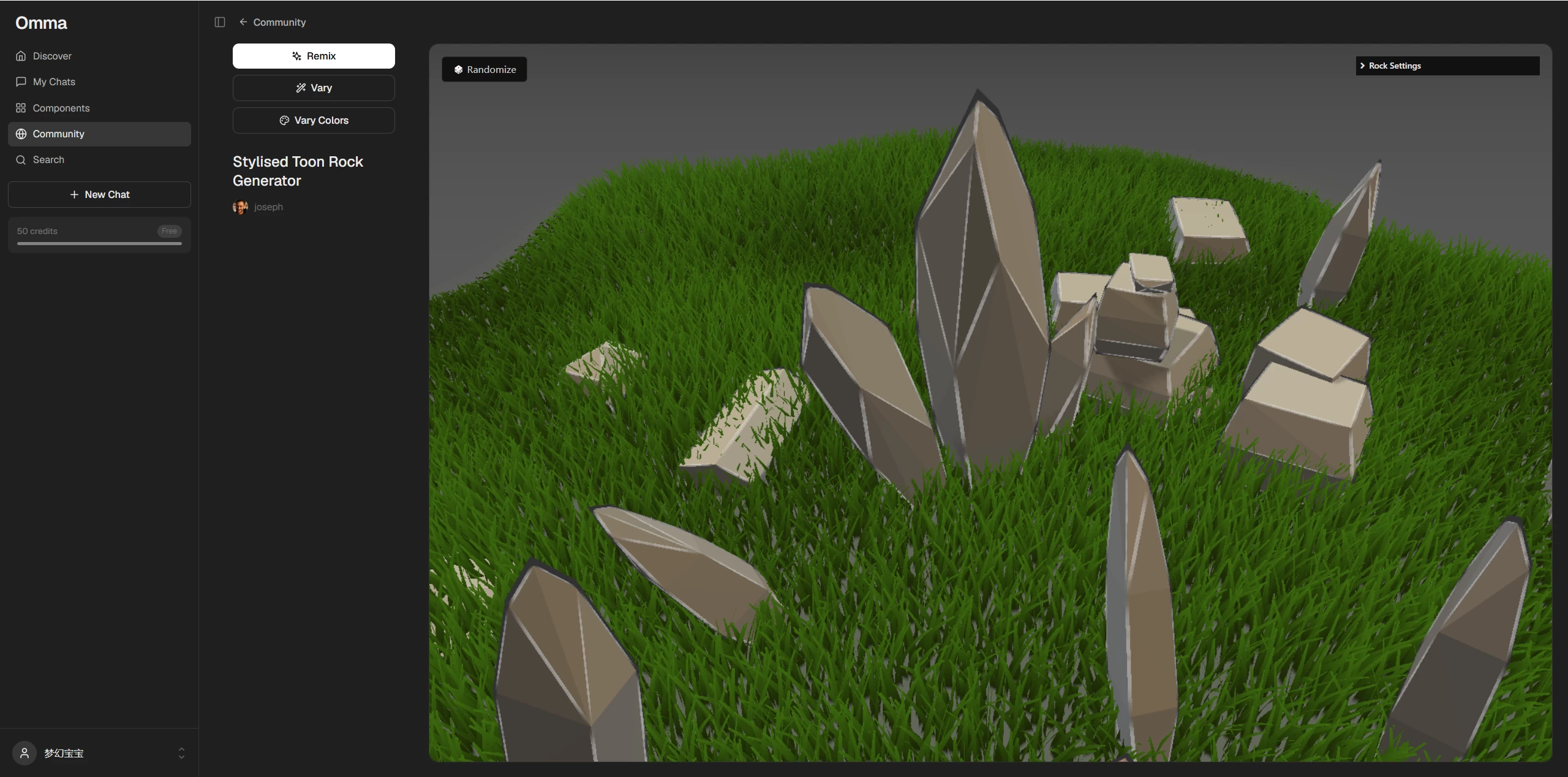1568x777 pixels.
Task: Open the Components page
Action: coord(99,108)
